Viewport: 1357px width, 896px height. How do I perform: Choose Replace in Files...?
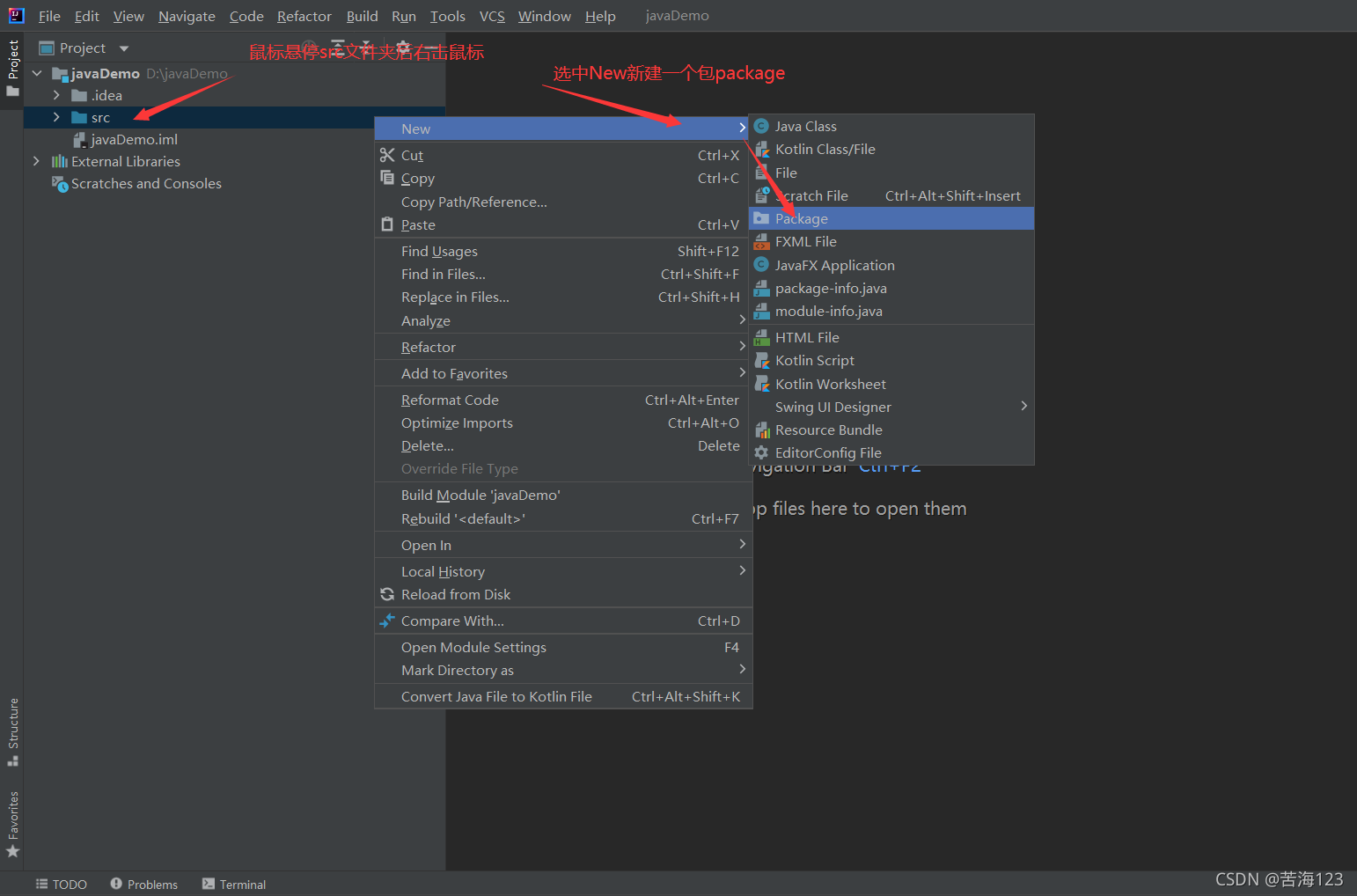563,297
